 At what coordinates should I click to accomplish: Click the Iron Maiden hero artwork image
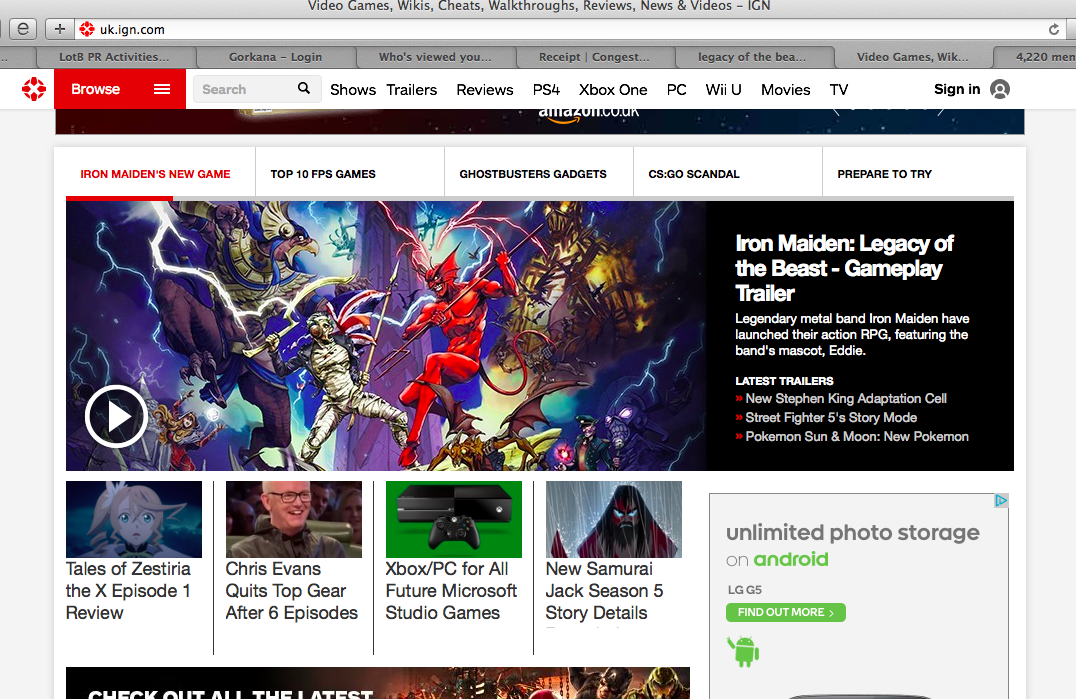coord(386,336)
